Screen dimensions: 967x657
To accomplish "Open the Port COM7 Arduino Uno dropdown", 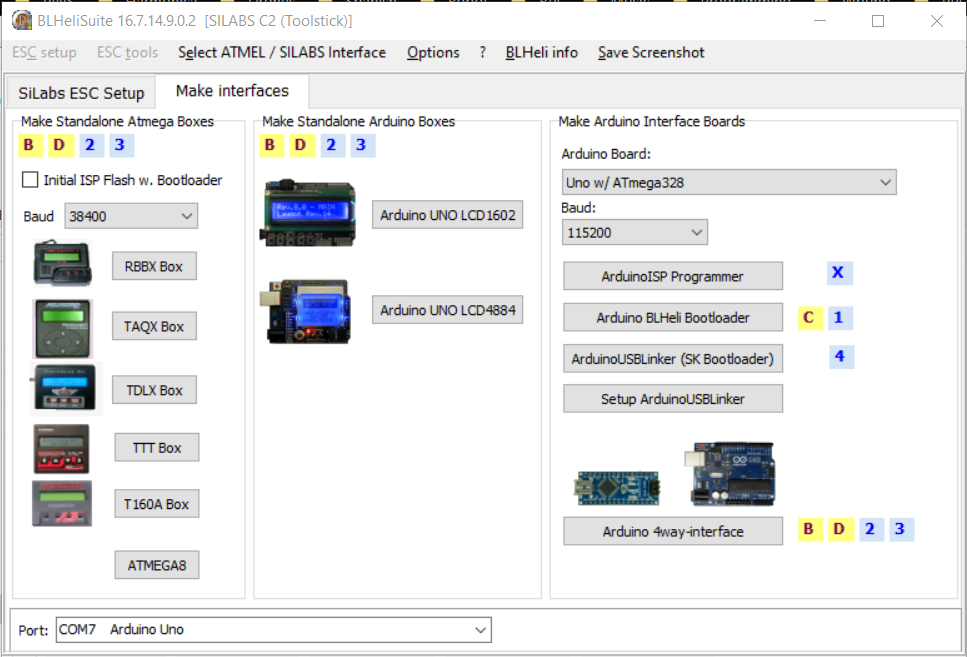I will 273,630.
